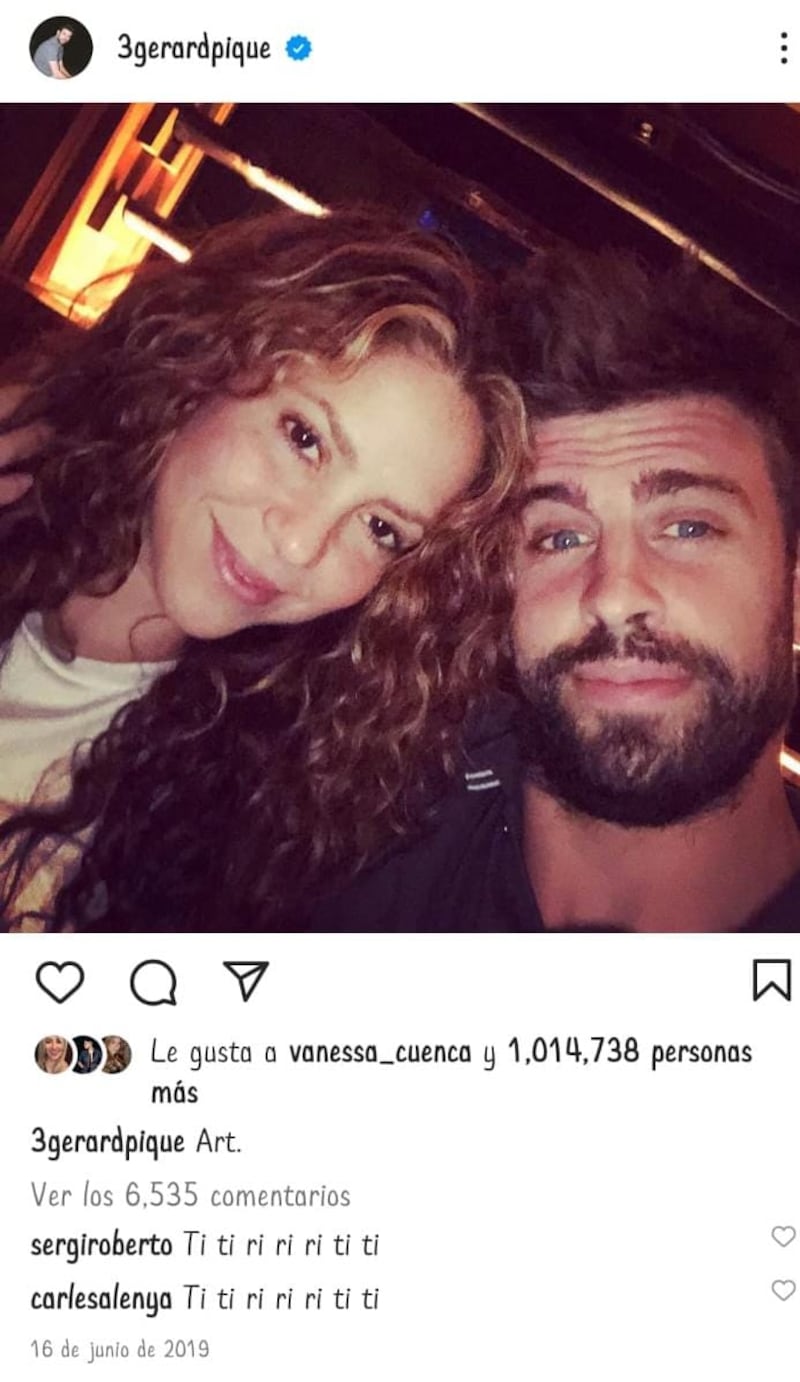Like sergiroberto's comment with the small heart

click(x=783, y=1237)
